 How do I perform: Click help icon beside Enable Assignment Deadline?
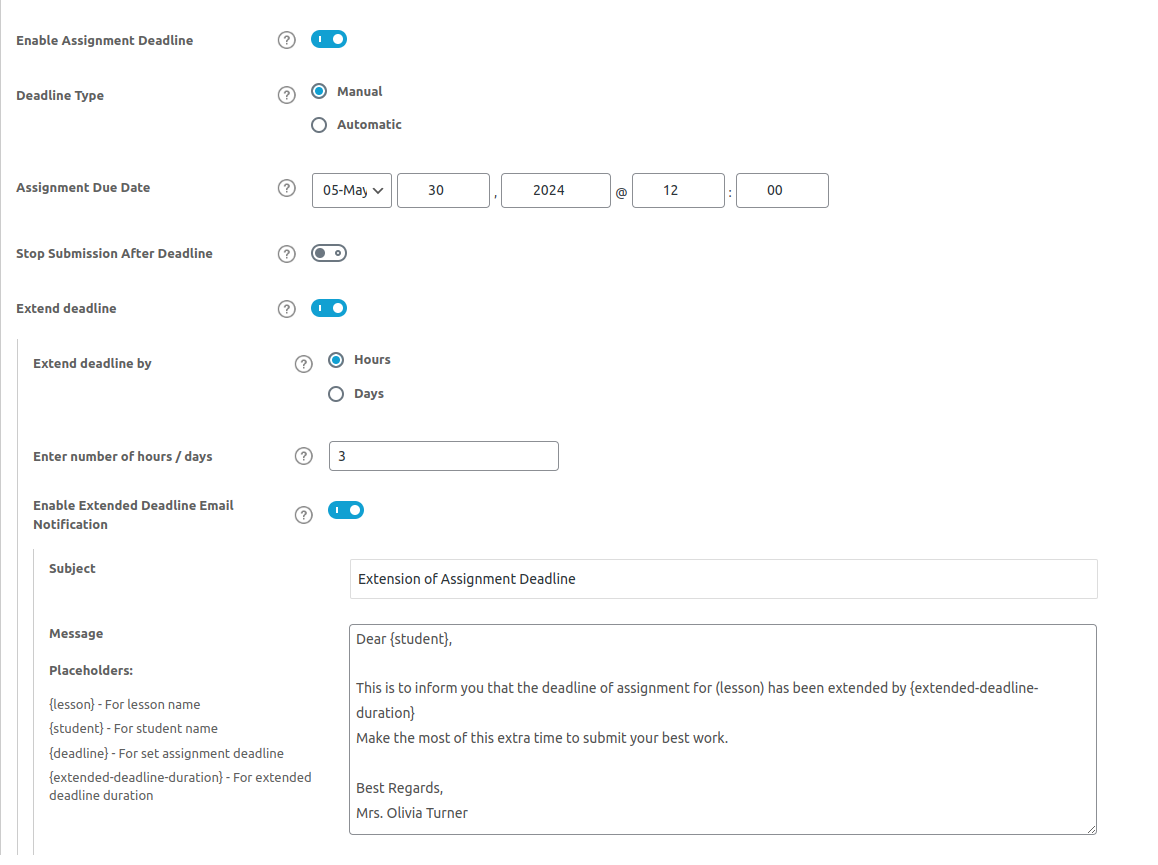(286, 40)
